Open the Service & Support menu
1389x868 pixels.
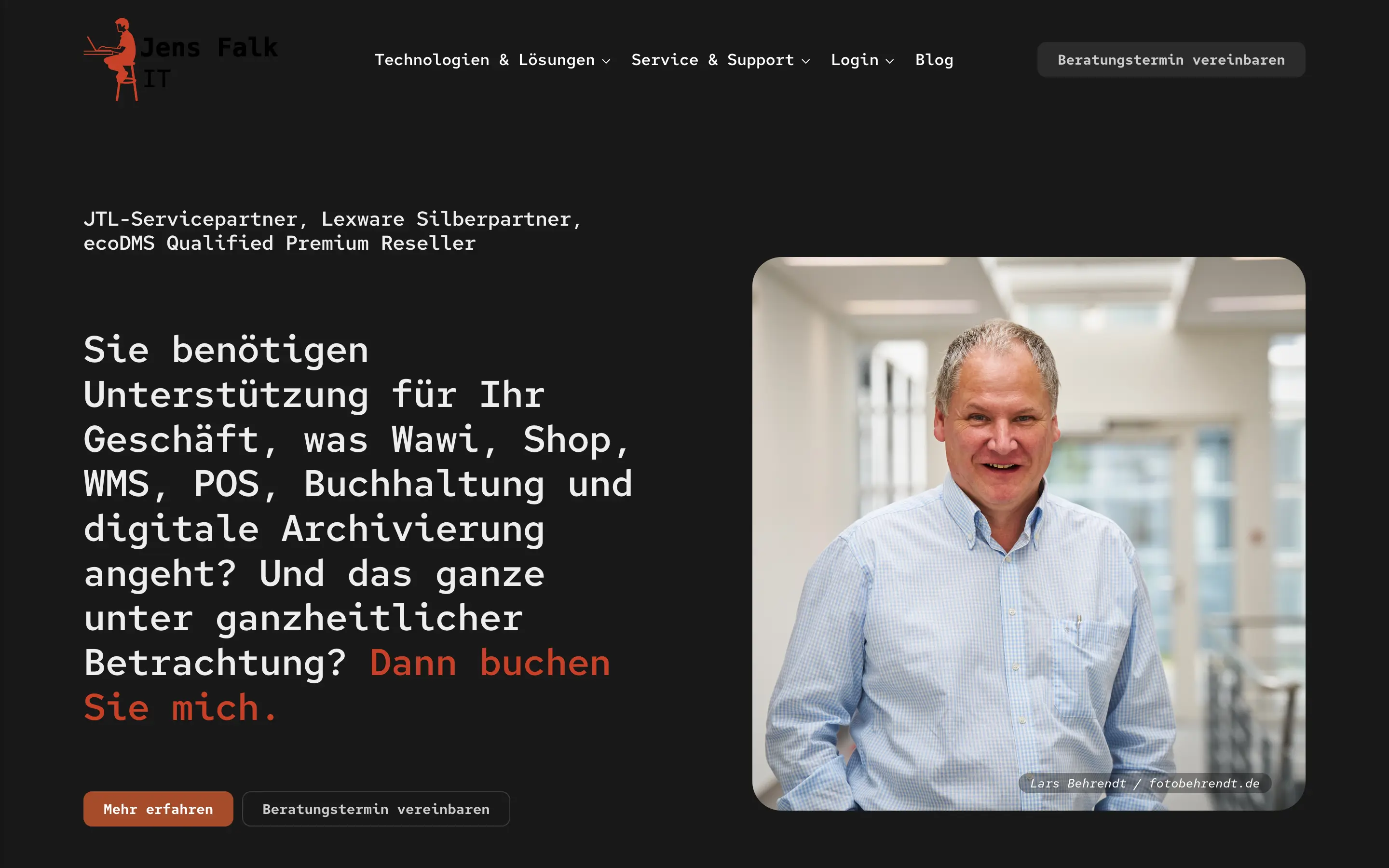click(x=712, y=60)
